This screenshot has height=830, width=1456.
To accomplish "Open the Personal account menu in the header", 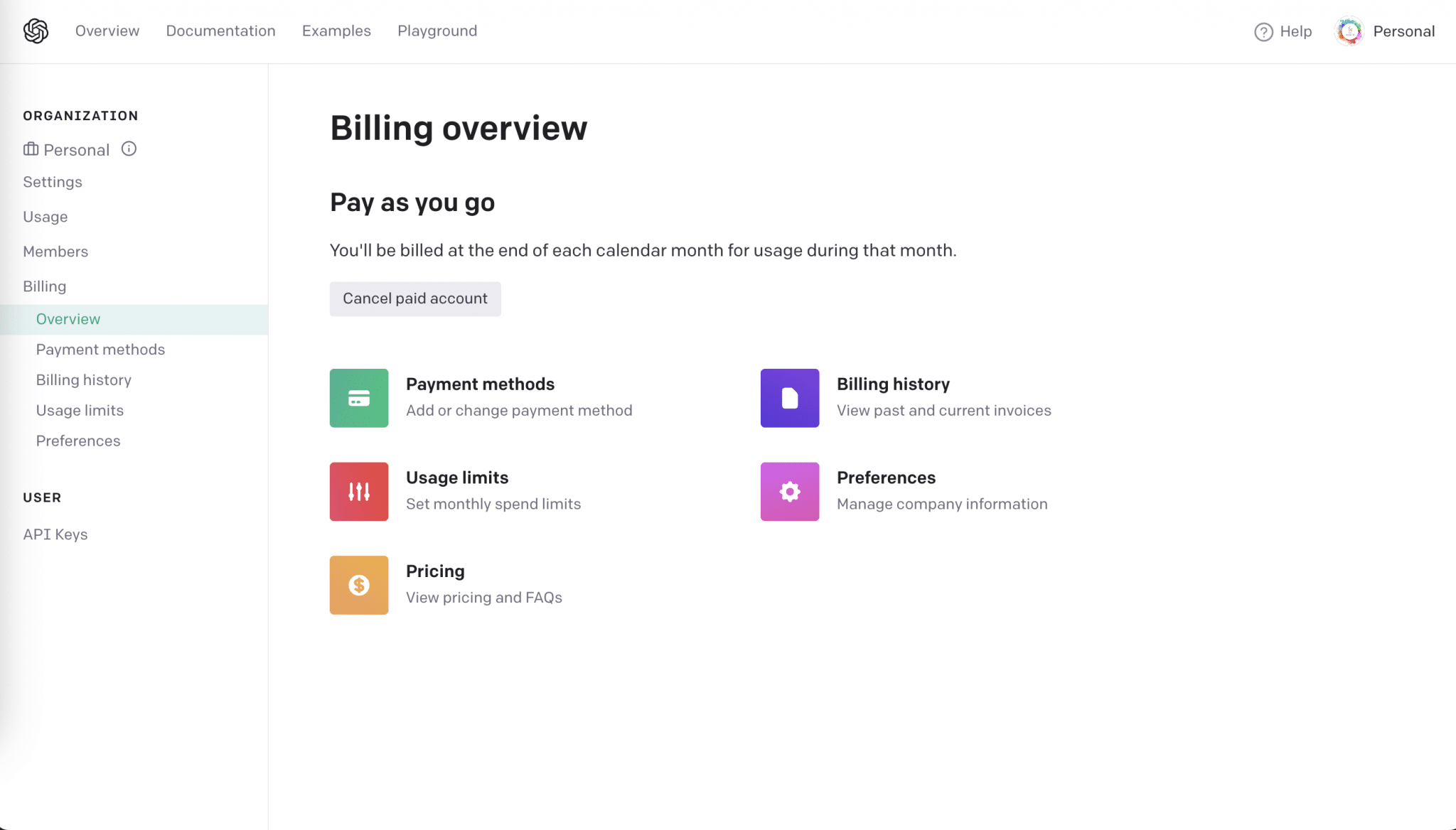I will coord(1403,31).
